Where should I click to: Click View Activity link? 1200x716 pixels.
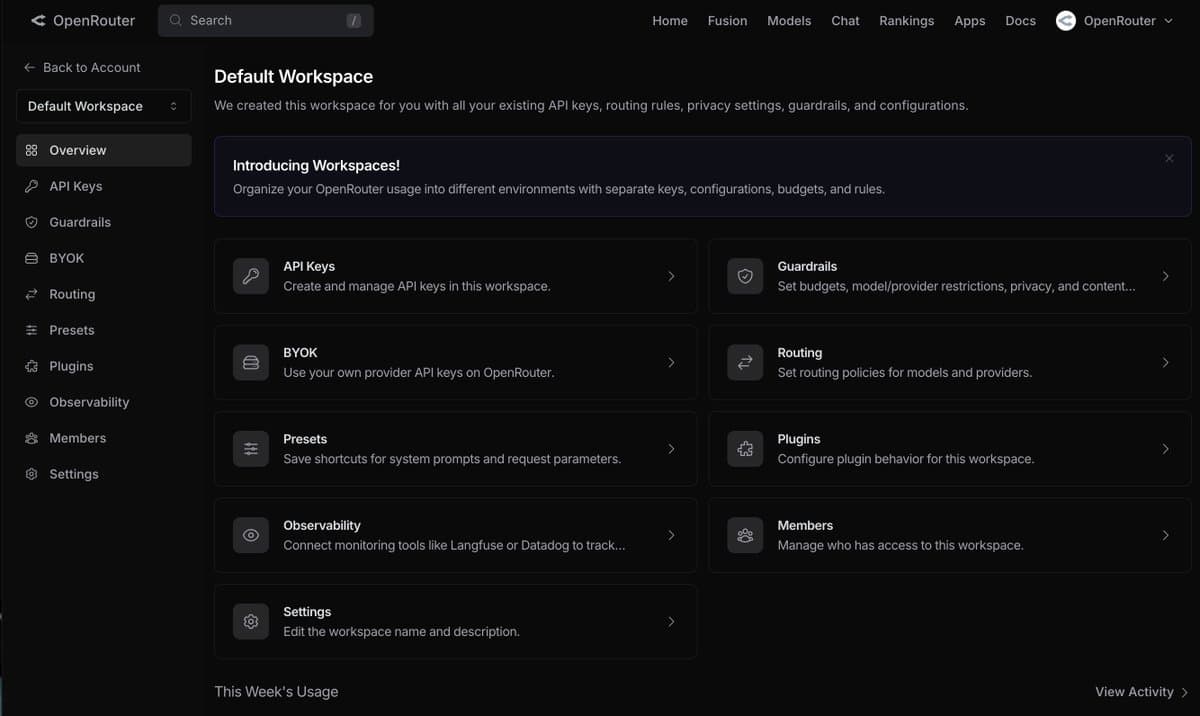1135,691
